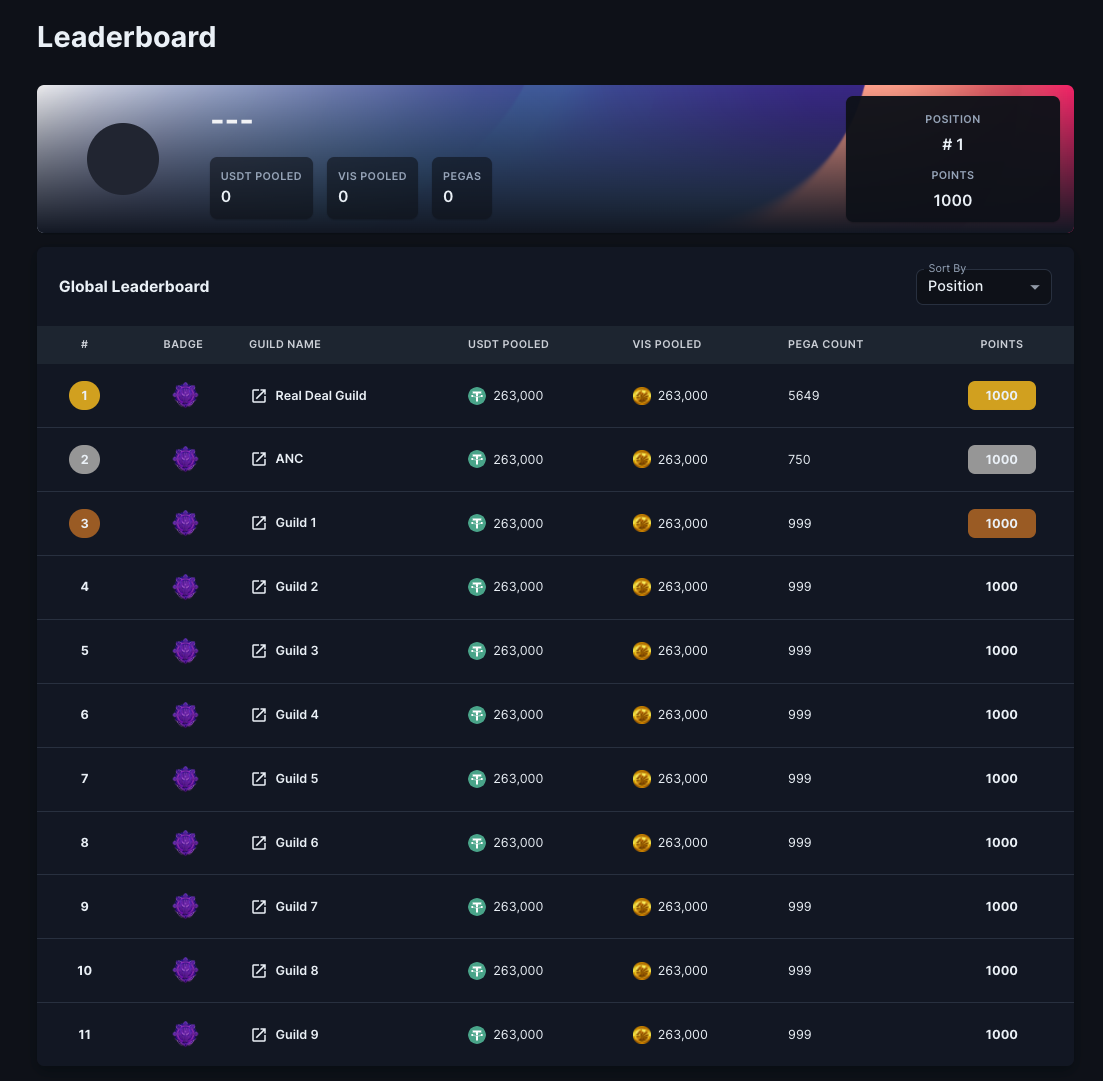Screen dimensions: 1103x1081
Task: Open external link icon for Guild 6
Action: pos(259,843)
